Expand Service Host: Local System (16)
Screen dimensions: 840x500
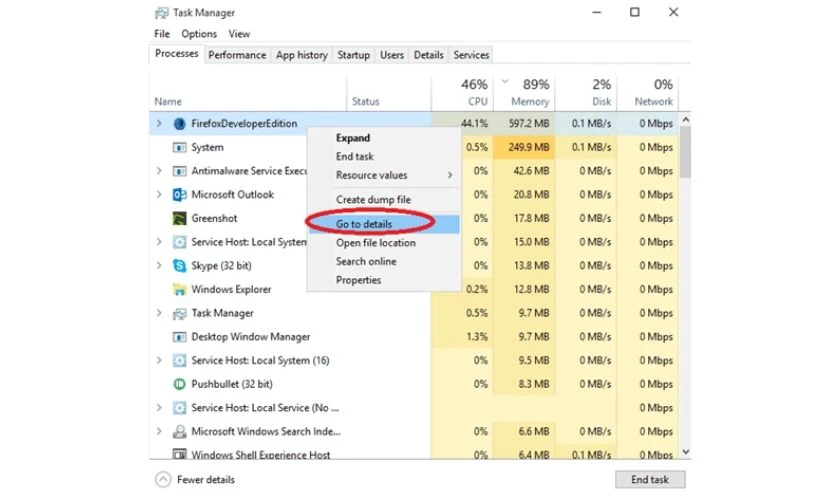pos(159,360)
